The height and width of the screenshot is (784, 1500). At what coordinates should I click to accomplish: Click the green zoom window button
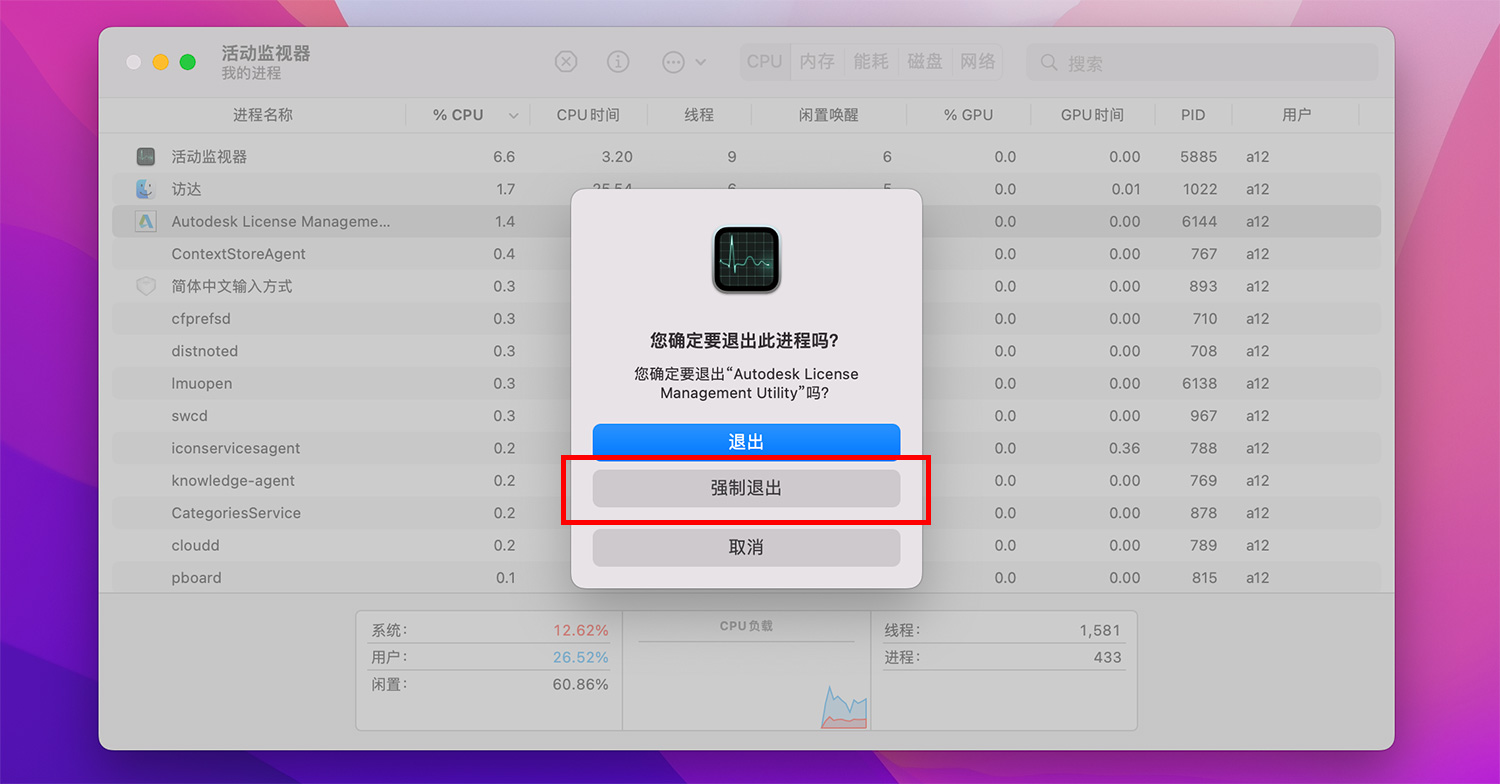[187, 62]
